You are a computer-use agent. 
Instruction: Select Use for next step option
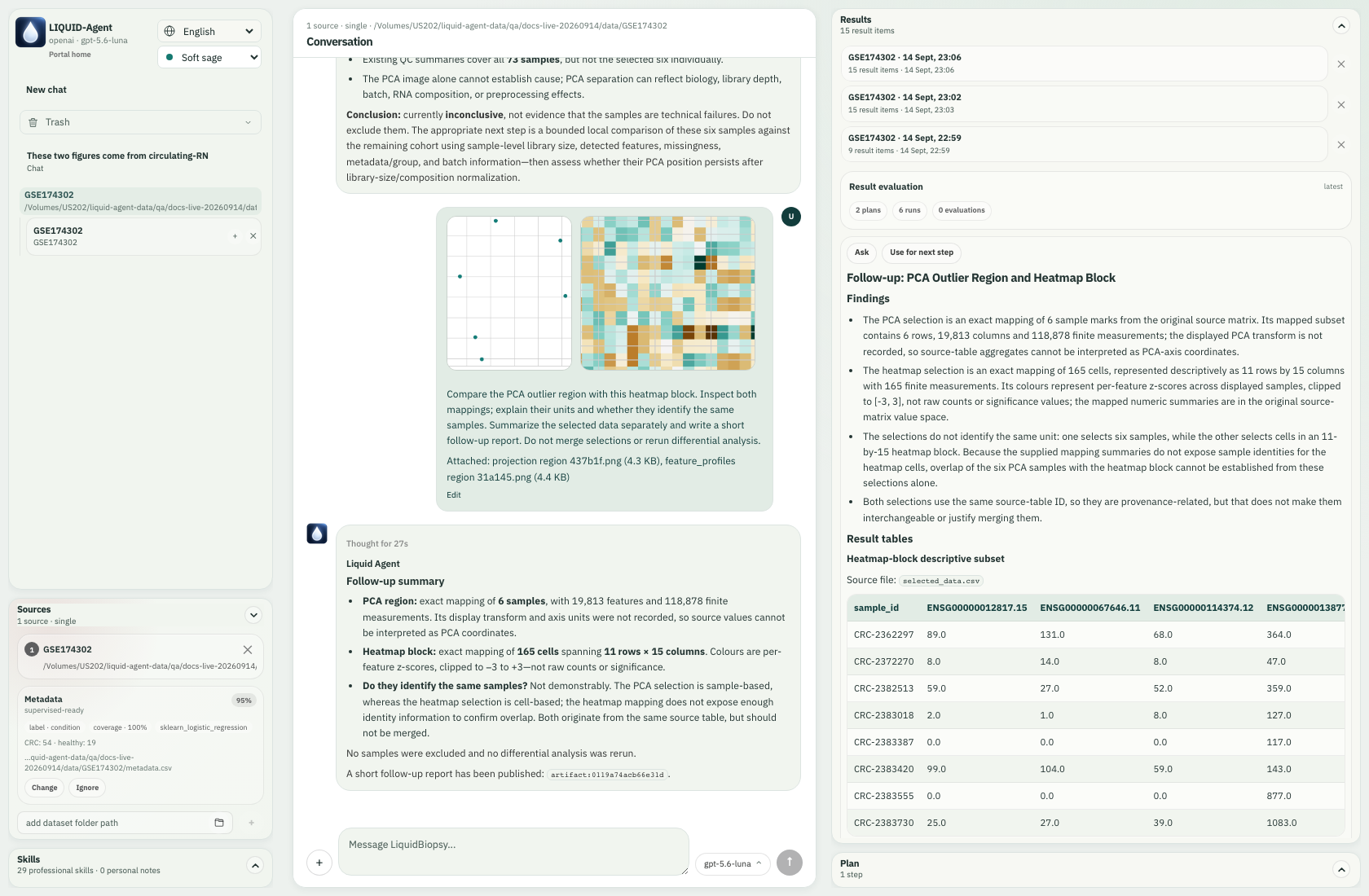click(x=922, y=253)
